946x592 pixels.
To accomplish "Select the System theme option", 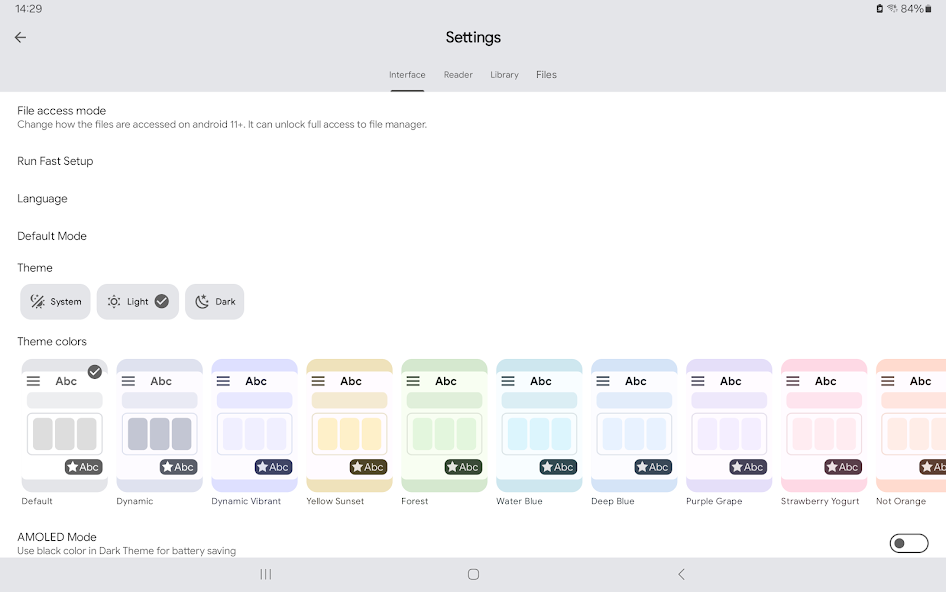I will (x=55, y=301).
